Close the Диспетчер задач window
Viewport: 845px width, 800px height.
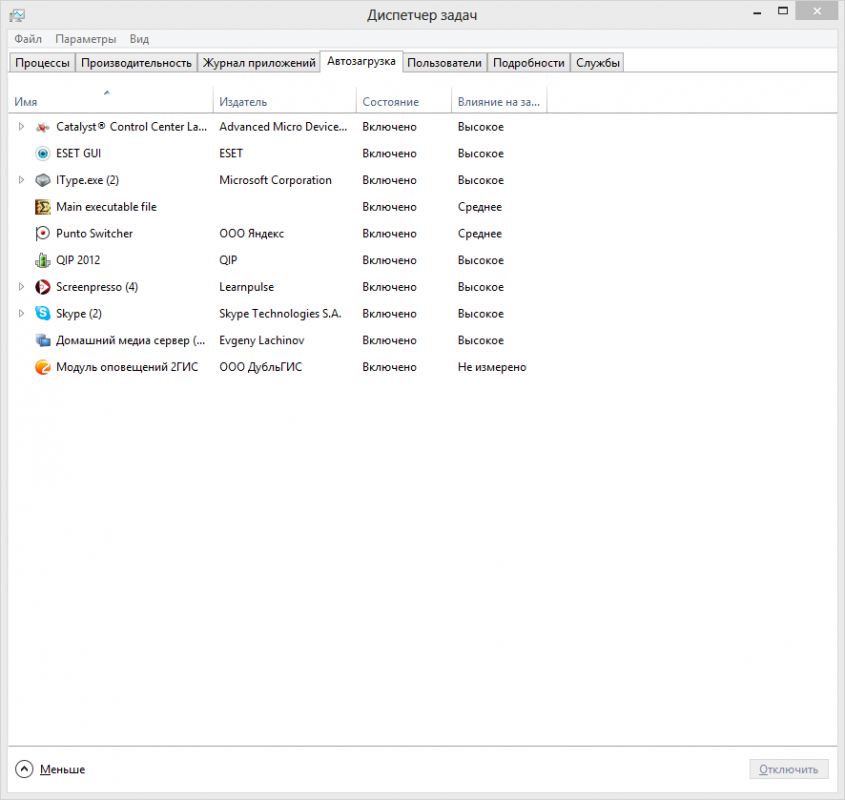816,11
